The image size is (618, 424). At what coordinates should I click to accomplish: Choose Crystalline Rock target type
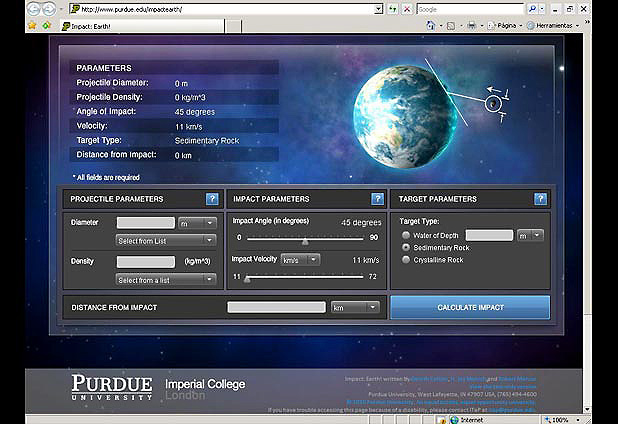pyautogui.click(x=405, y=260)
